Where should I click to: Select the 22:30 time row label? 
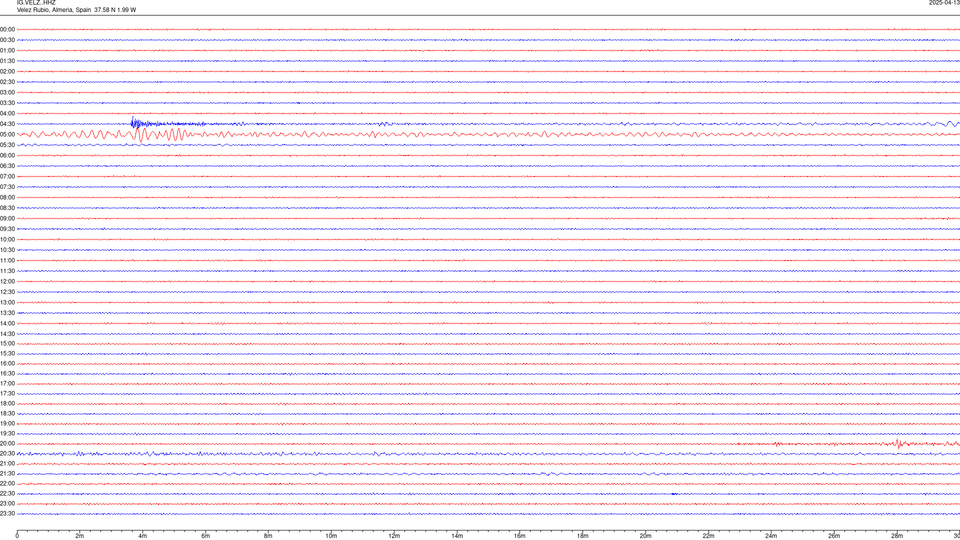tap(7, 493)
